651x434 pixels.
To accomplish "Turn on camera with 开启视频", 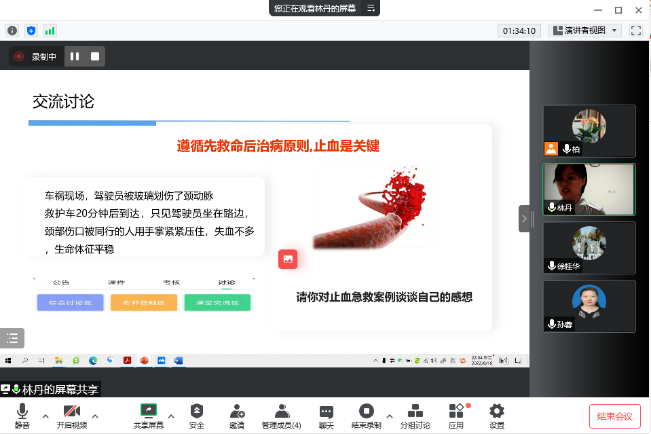I will pyautogui.click(x=71, y=415).
